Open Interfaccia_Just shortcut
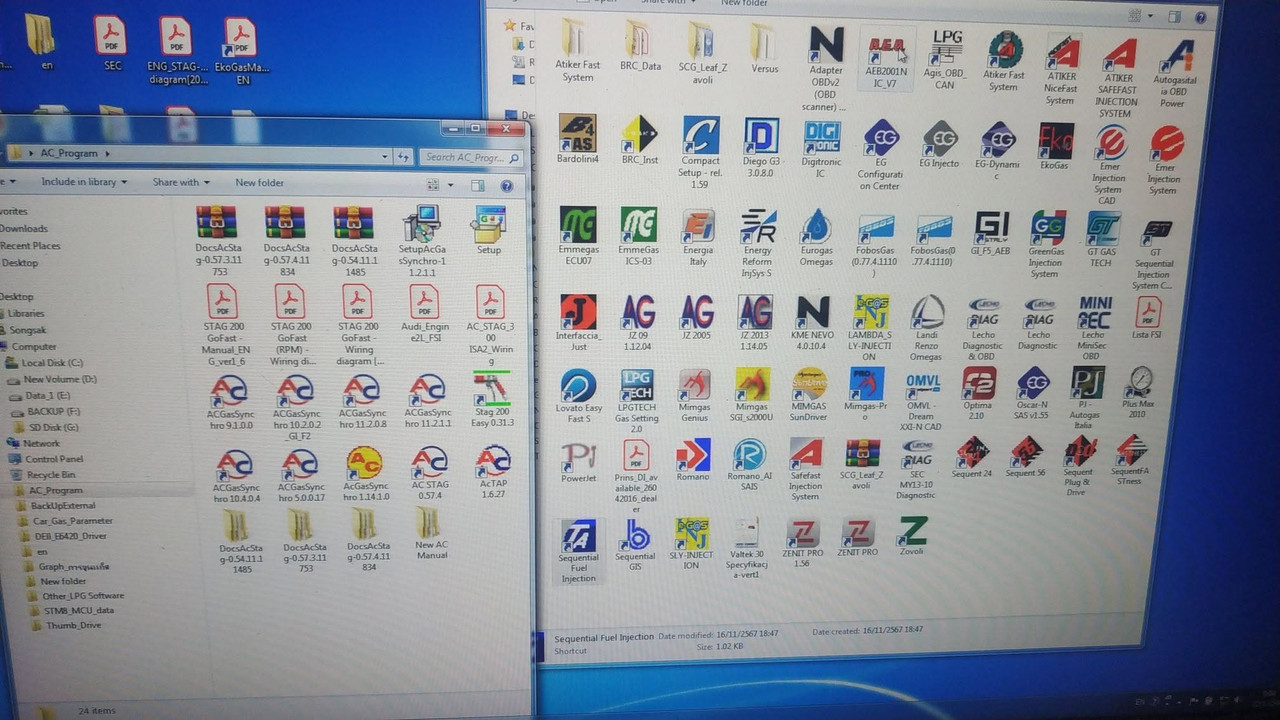 coord(578,311)
